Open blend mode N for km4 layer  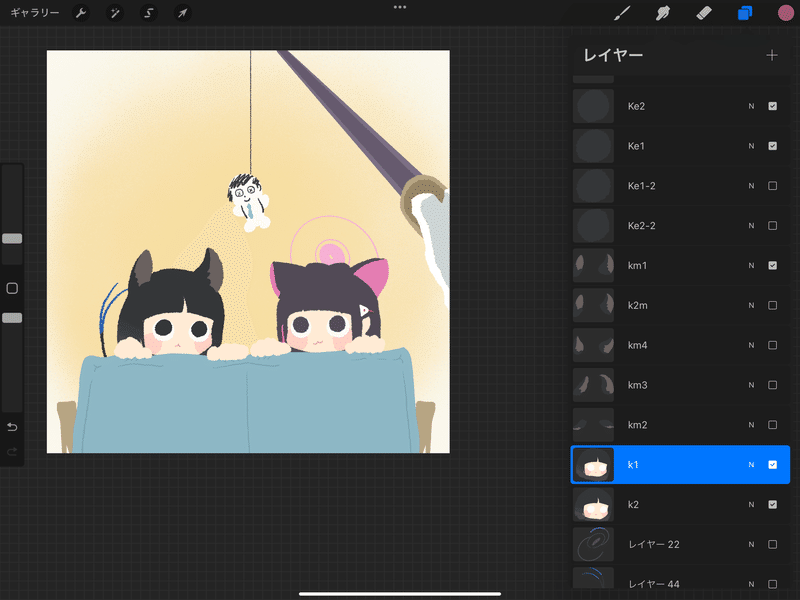(751, 345)
